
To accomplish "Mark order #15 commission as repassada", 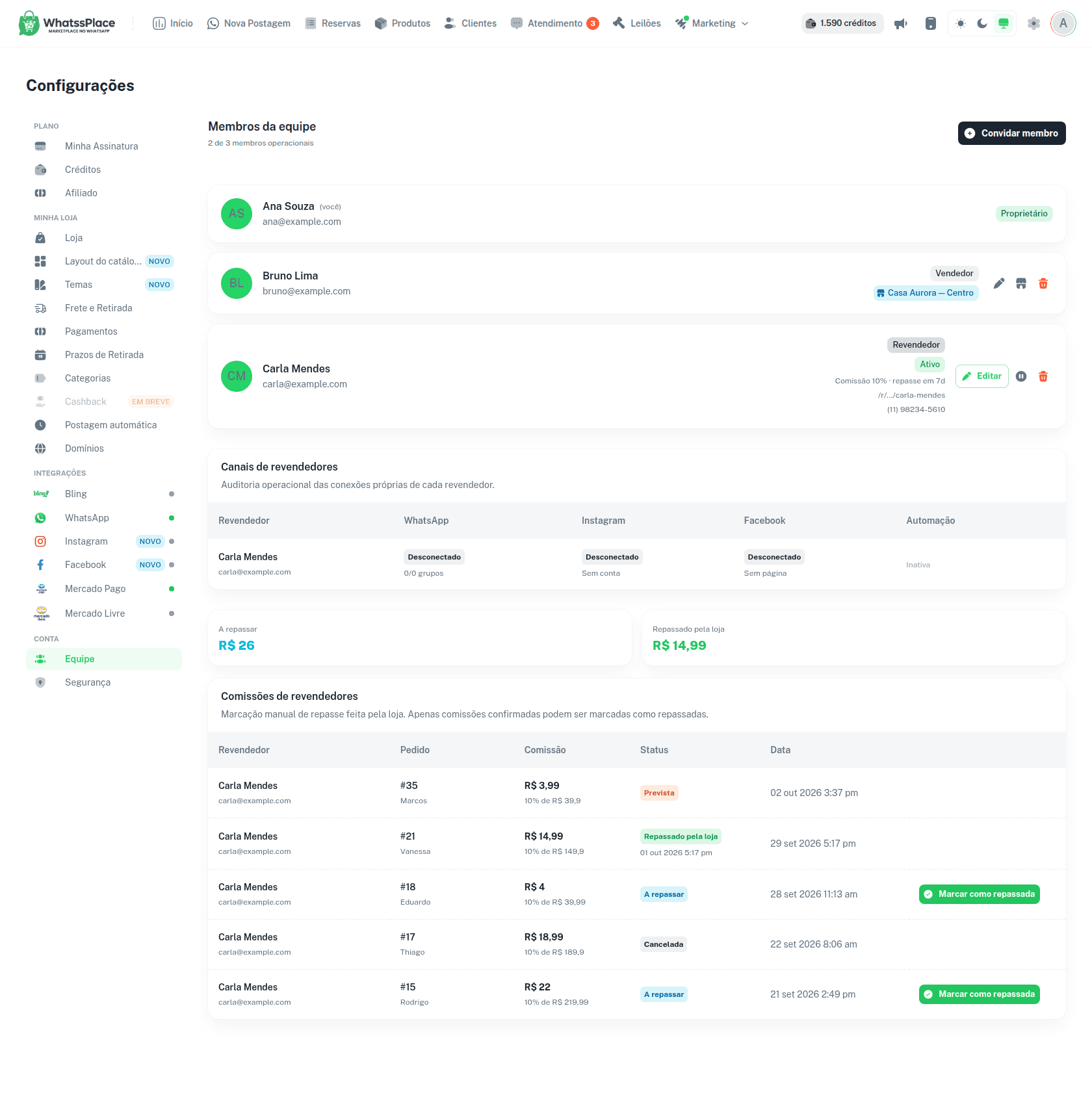I will coord(980,994).
